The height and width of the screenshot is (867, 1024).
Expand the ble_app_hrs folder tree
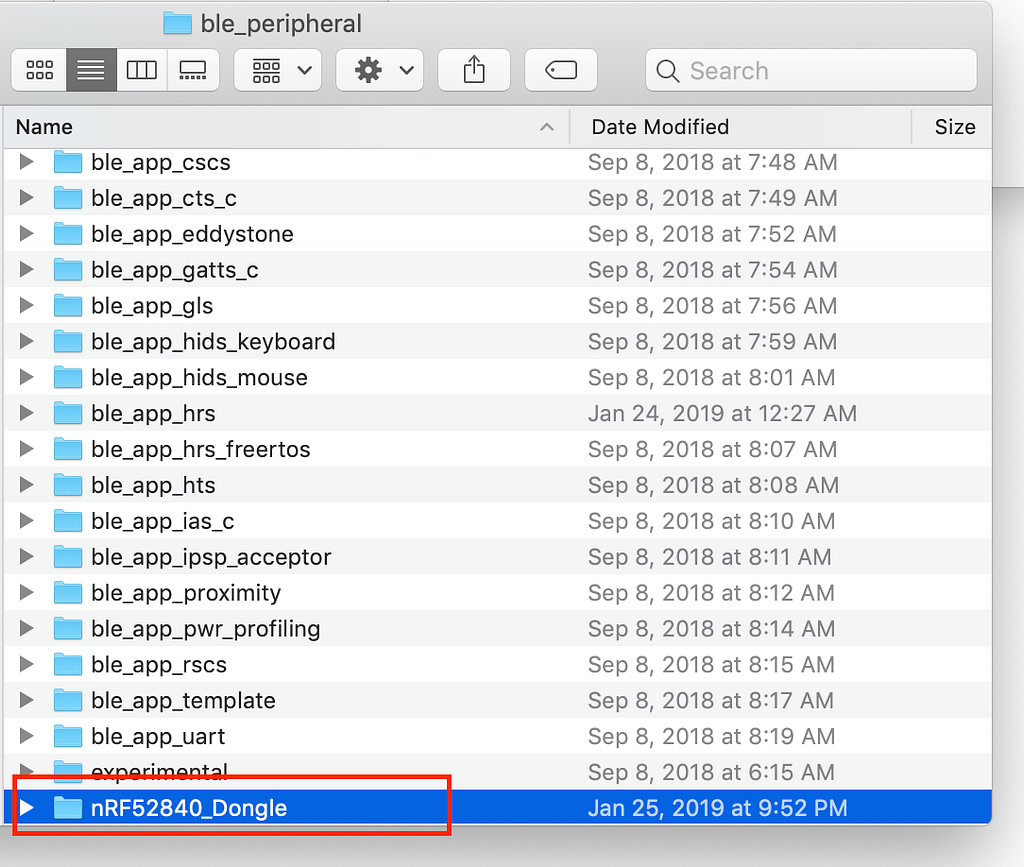[x=27, y=414]
